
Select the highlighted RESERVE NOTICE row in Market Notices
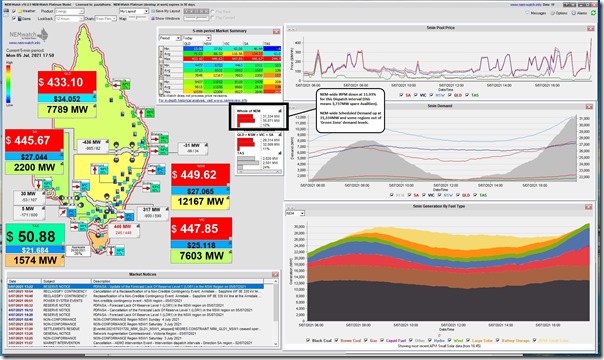pos(136,287)
